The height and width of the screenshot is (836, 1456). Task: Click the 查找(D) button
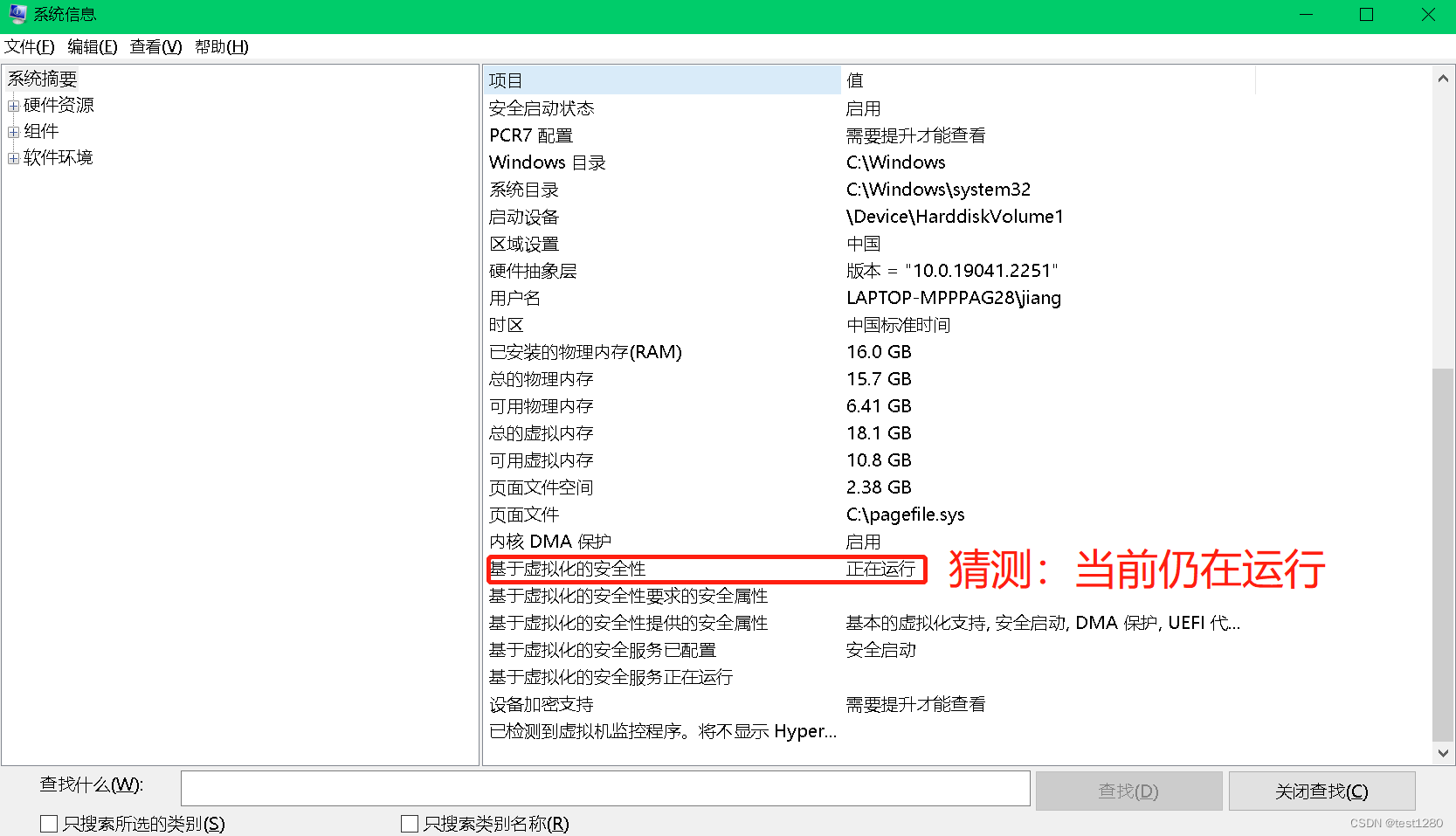[x=1128, y=790]
